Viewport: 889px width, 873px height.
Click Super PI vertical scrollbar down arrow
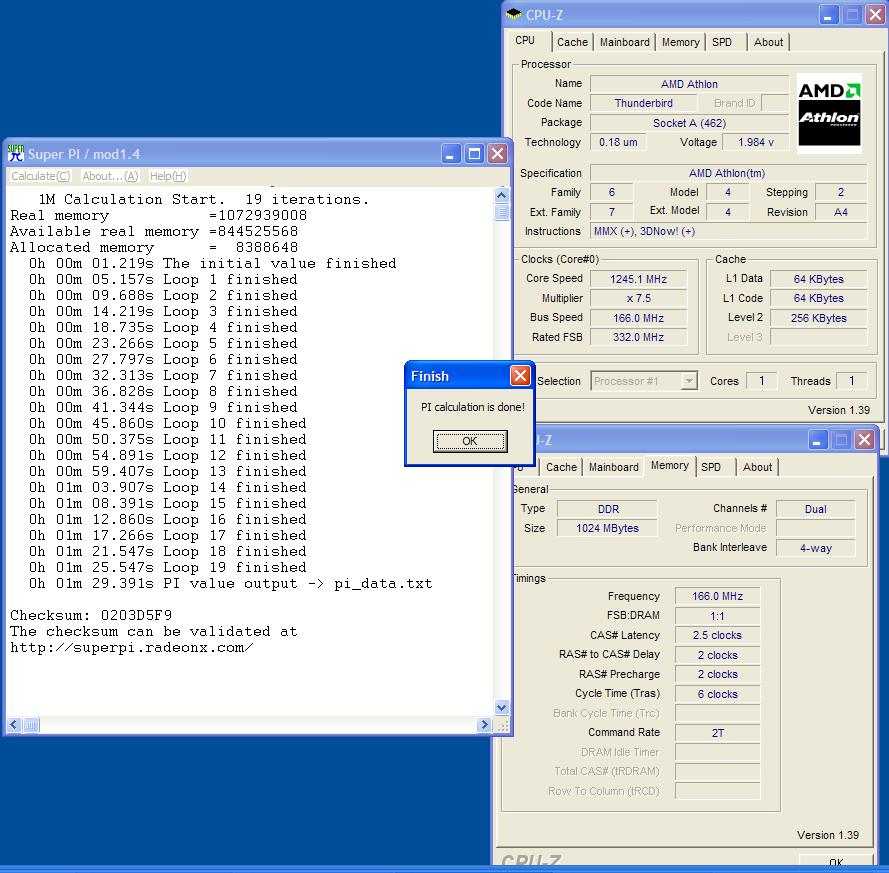(x=501, y=707)
